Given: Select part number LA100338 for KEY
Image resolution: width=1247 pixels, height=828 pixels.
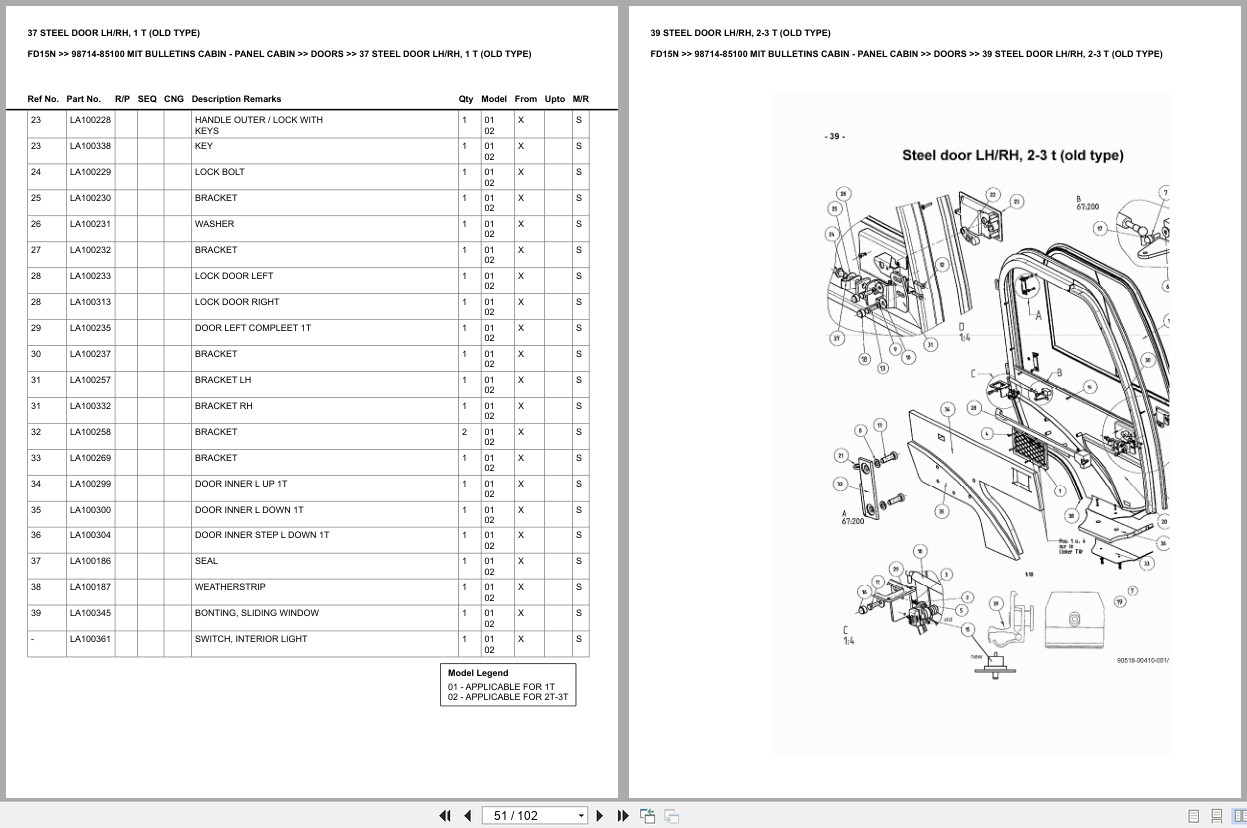Looking at the screenshot, I should (x=90, y=146).
